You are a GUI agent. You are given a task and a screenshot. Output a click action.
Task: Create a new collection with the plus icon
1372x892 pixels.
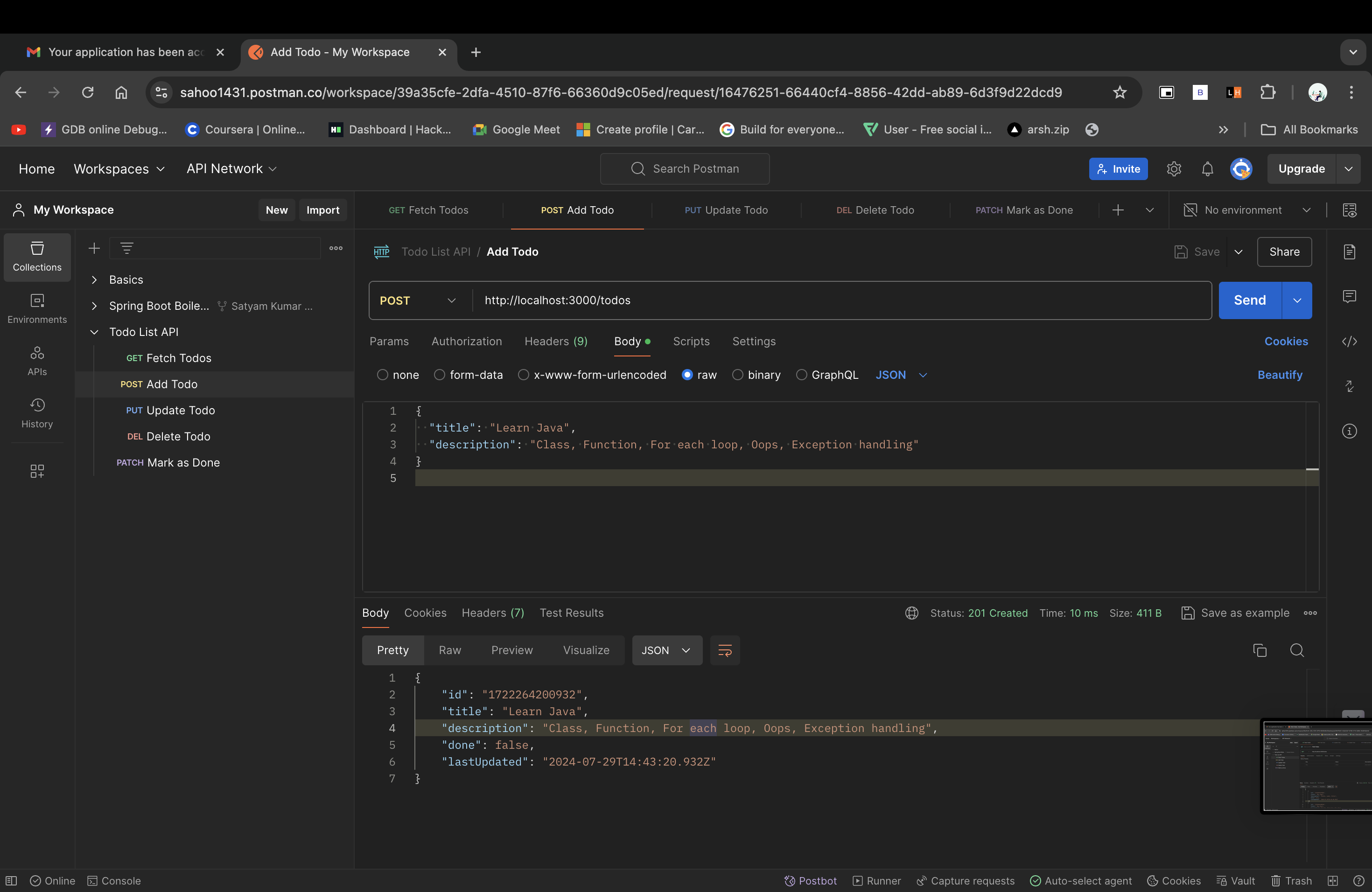(x=94, y=248)
